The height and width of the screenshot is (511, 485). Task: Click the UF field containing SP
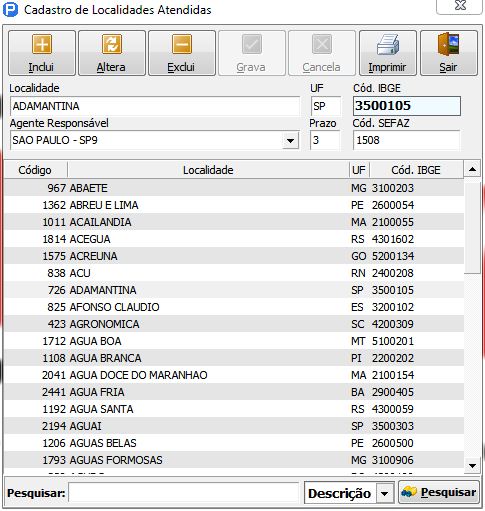(326, 106)
